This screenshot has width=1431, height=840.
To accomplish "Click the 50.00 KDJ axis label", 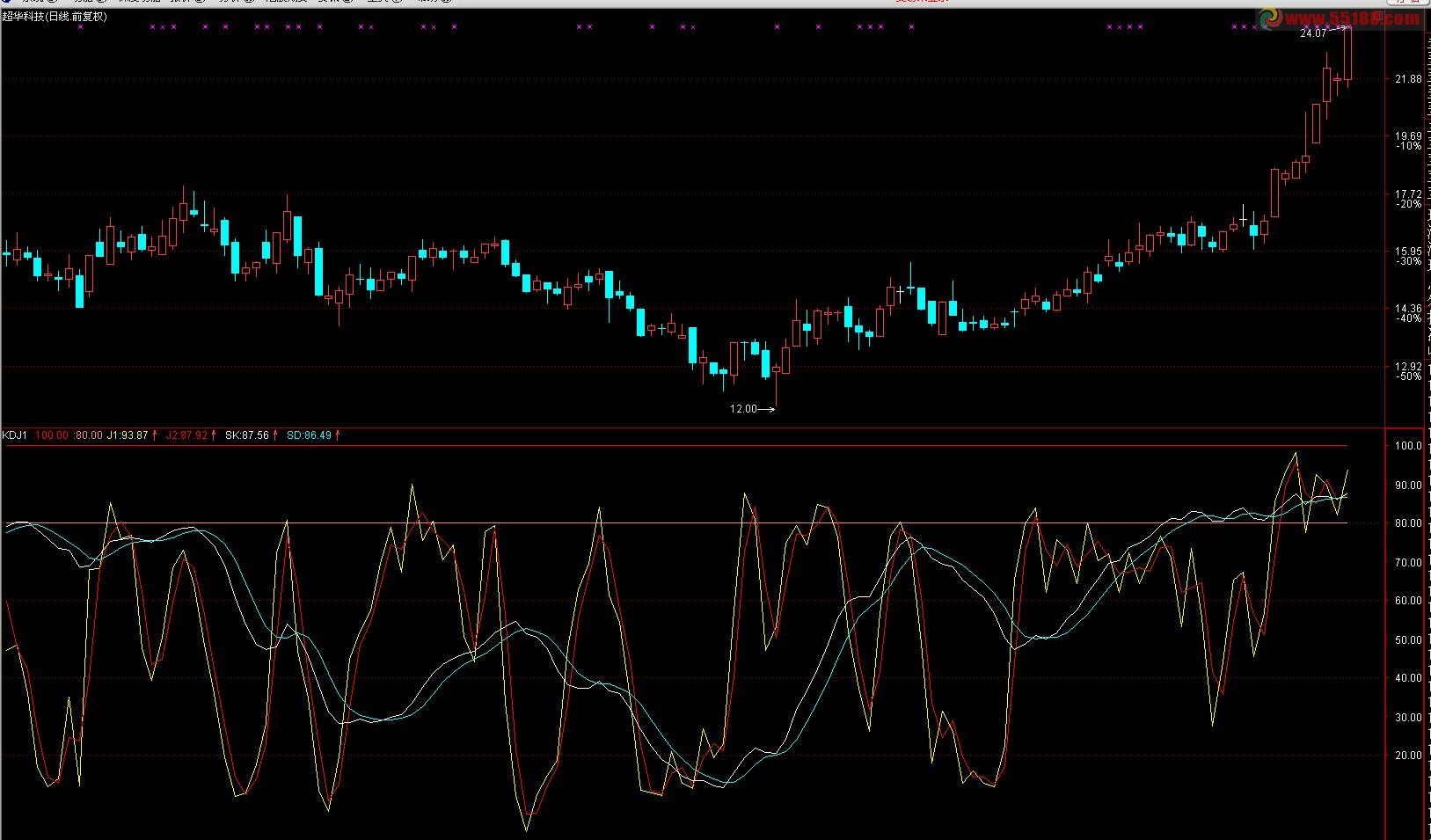I will pyautogui.click(x=1408, y=640).
